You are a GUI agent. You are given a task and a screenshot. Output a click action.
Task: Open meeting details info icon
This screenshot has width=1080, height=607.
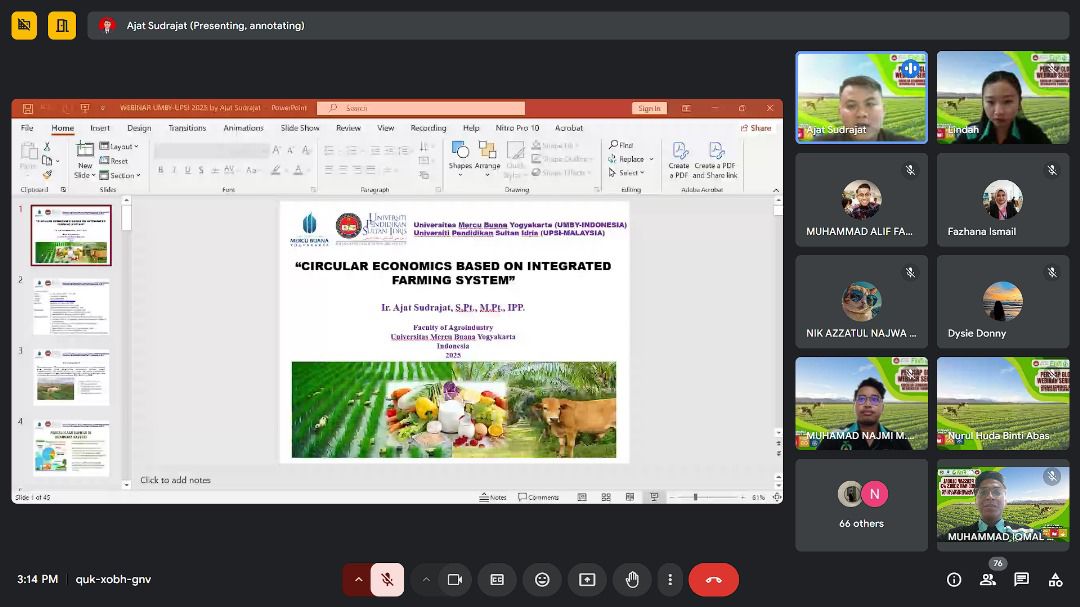(954, 579)
